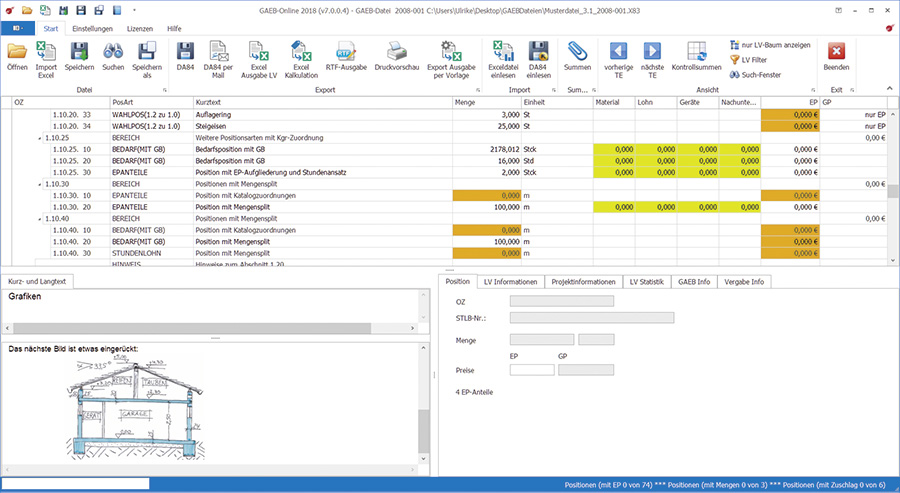
Task: Open the Einstellungen ribbon tab
Action: (92, 28)
